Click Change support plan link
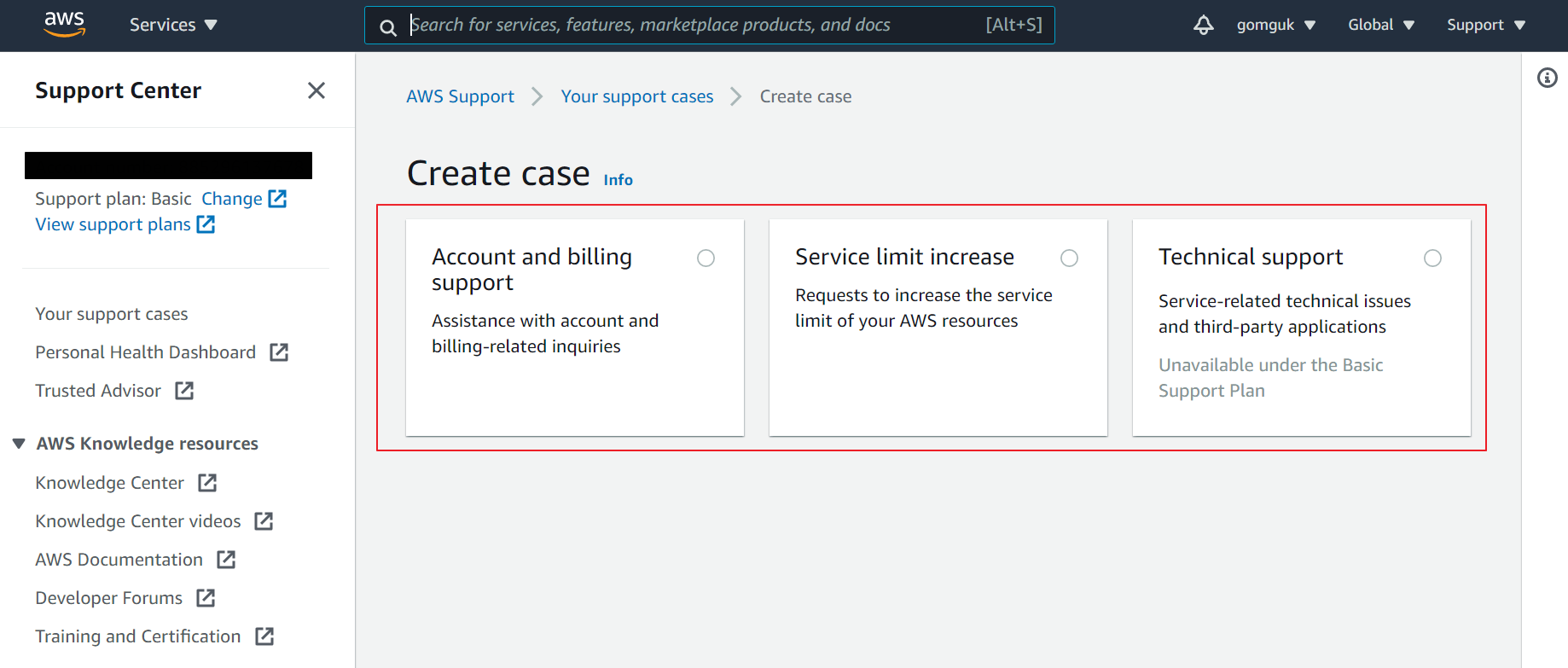Image resolution: width=1568 pixels, height=668 pixels. (232, 199)
